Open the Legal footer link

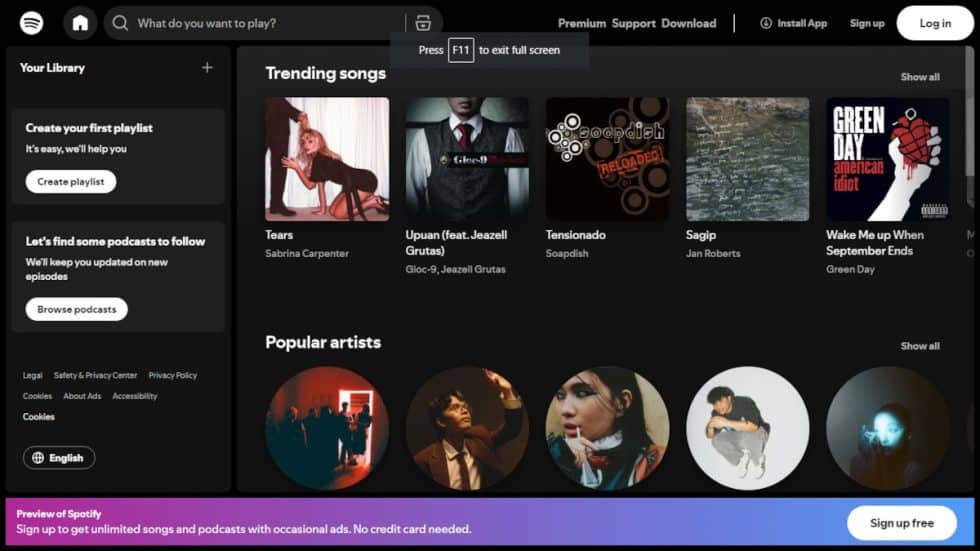pyautogui.click(x=32, y=375)
